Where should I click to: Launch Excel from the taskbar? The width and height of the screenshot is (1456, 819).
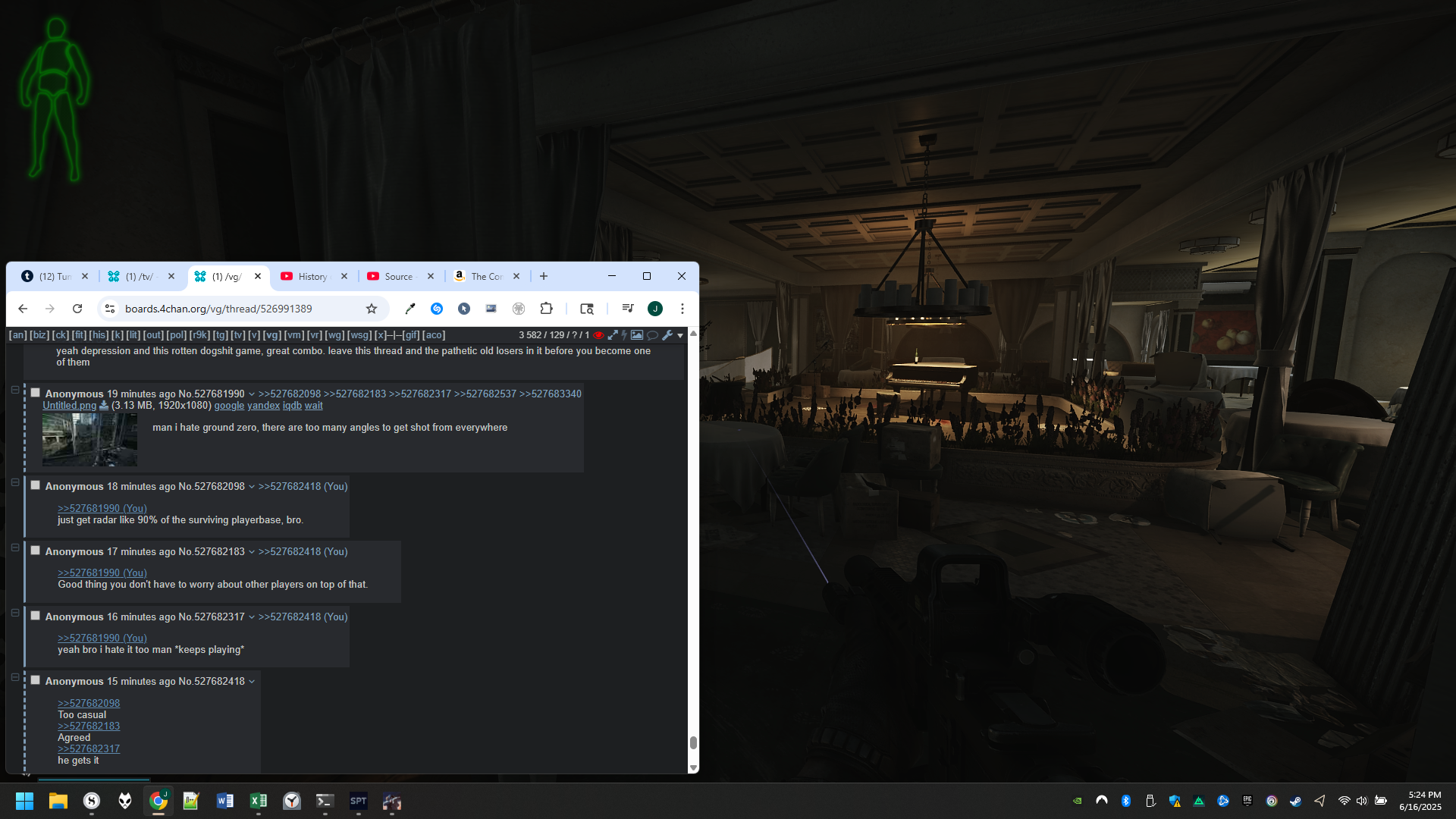coord(259,801)
